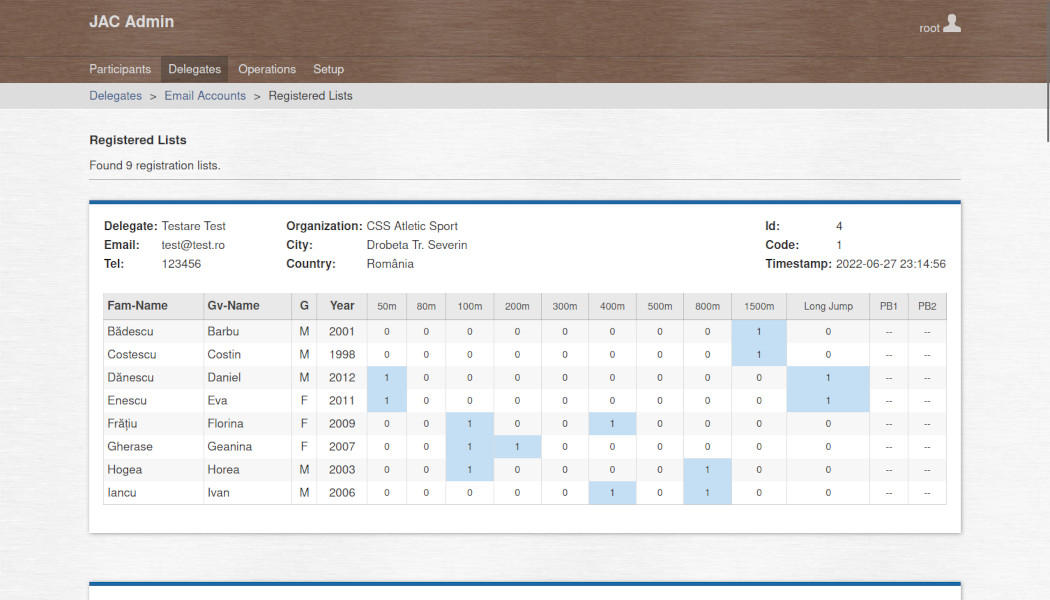Click the Year column header
Viewport: 1050px width, 600px height.
(x=342, y=306)
